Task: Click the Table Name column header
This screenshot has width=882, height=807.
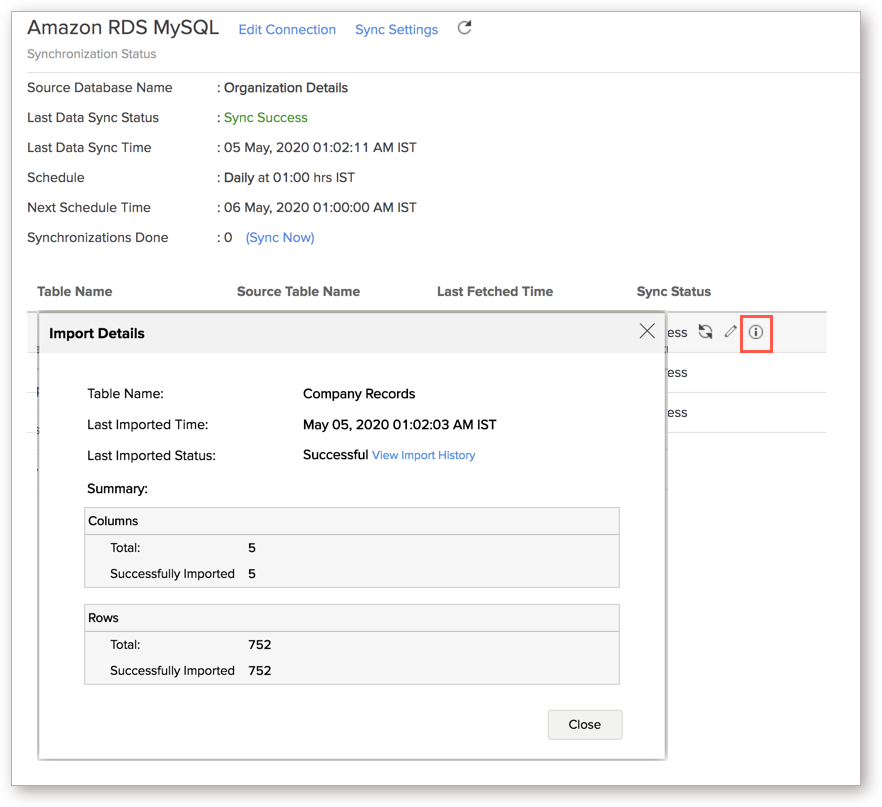Action: point(75,291)
